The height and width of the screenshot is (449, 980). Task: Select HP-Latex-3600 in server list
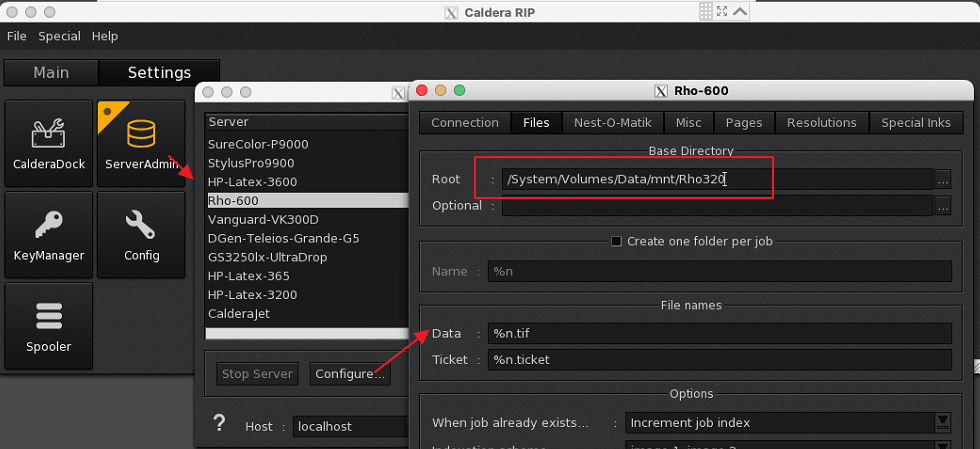point(252,182)
